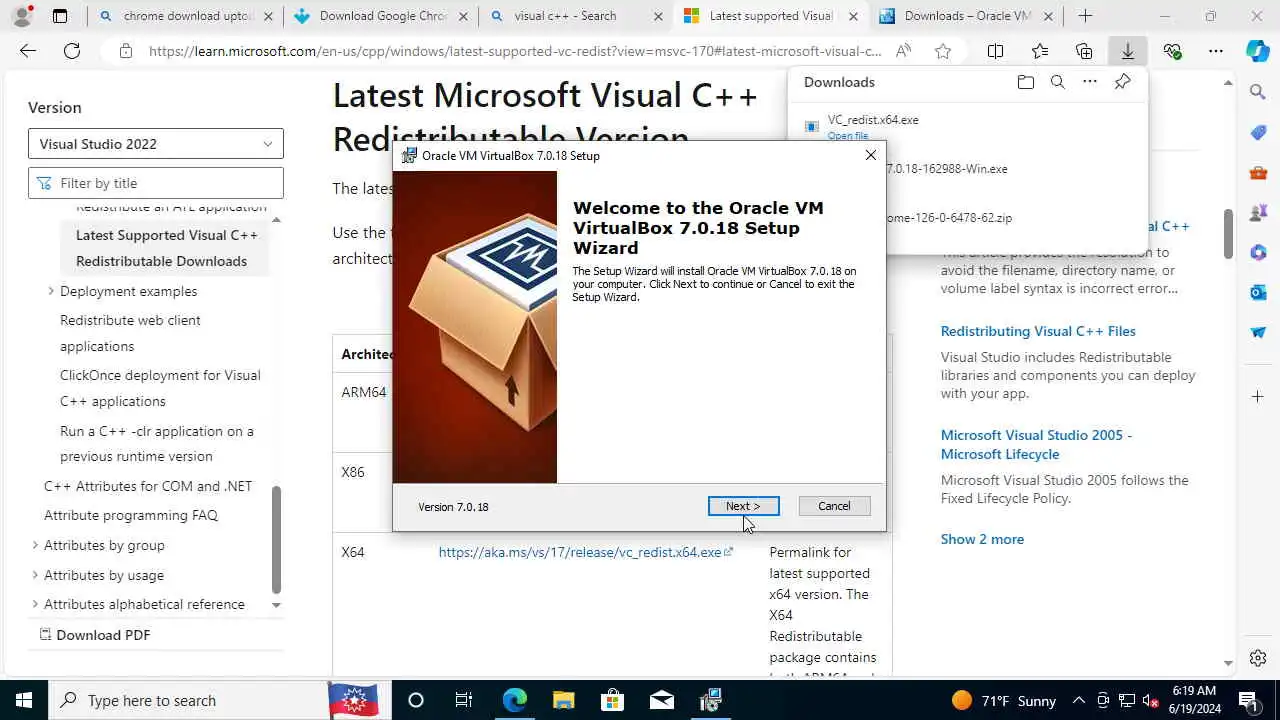1280x720 pixels.
Task: Focus the Filter by title field
Action: coord(156,183)
